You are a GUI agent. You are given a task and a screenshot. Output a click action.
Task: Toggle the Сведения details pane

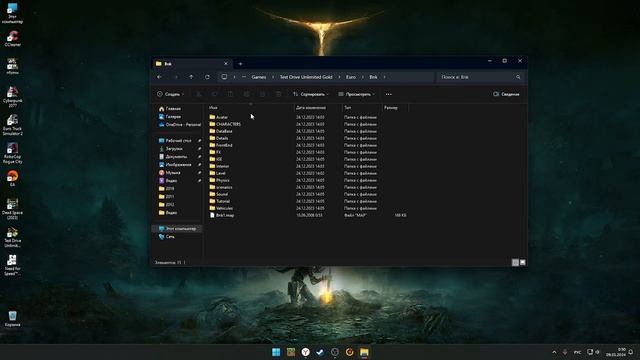point(506,94)
